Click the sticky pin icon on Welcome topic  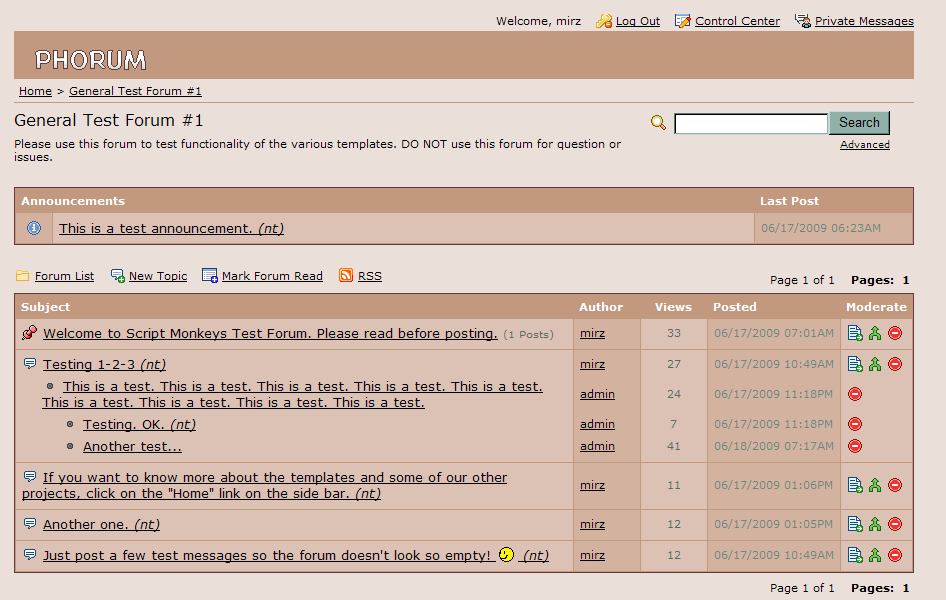pos(29,333)
